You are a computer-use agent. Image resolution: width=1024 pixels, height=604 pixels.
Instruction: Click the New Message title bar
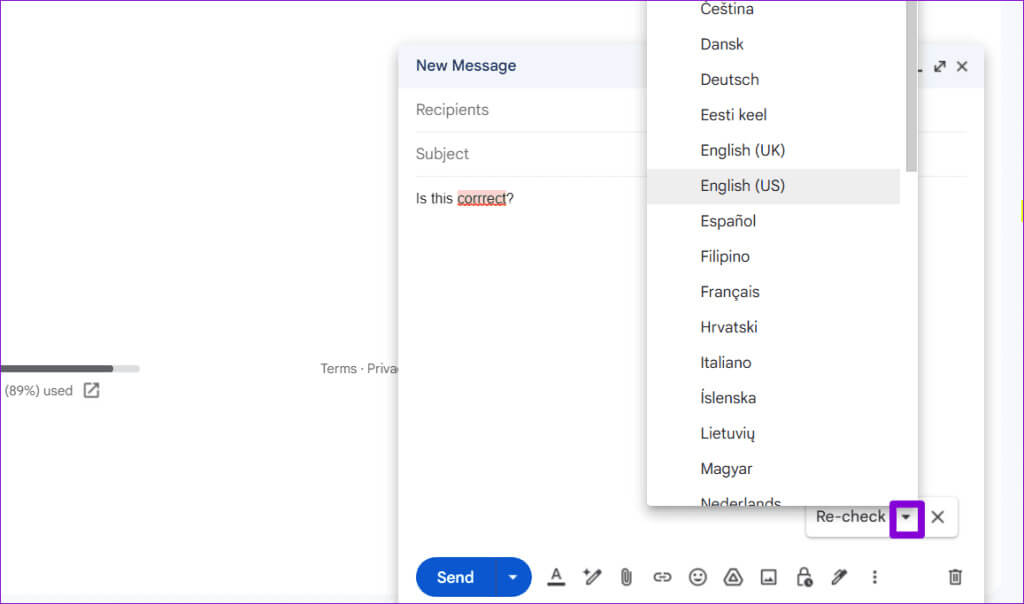(522, 66)
